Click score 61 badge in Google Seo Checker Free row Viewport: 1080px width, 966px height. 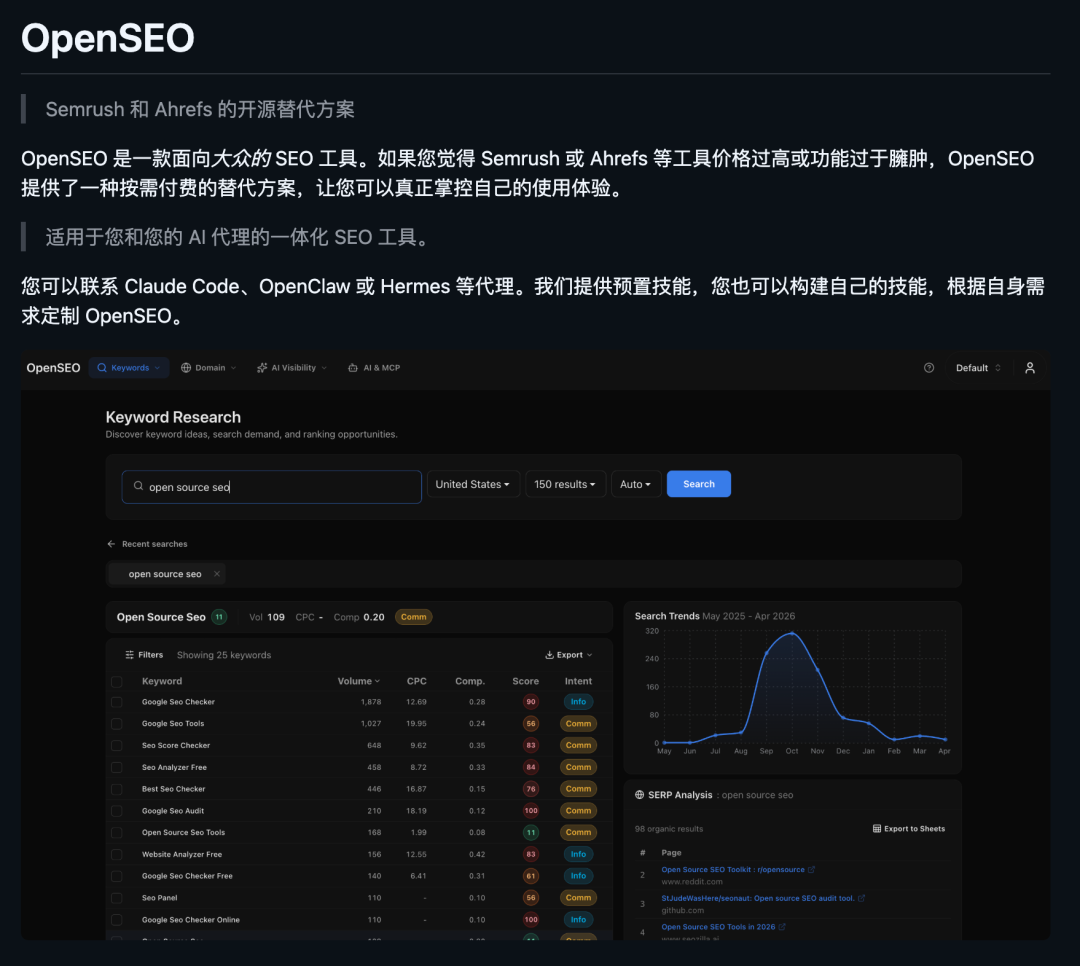[x=530, y=876]
